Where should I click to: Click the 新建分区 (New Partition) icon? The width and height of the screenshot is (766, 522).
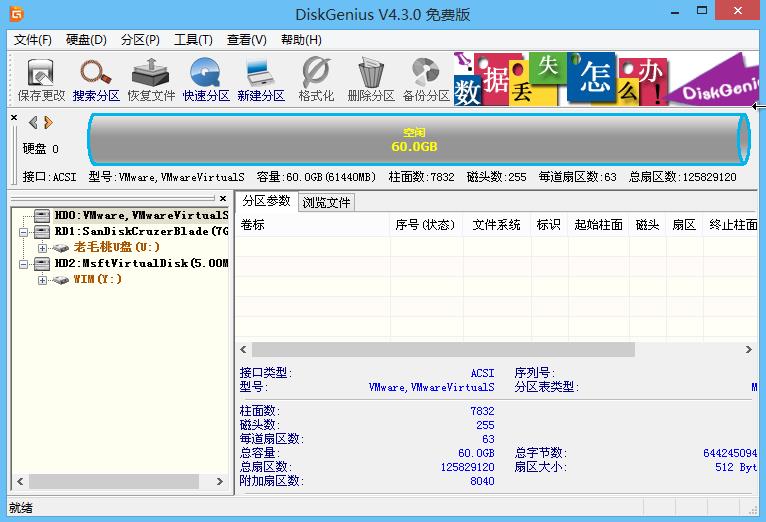[261, 80]
